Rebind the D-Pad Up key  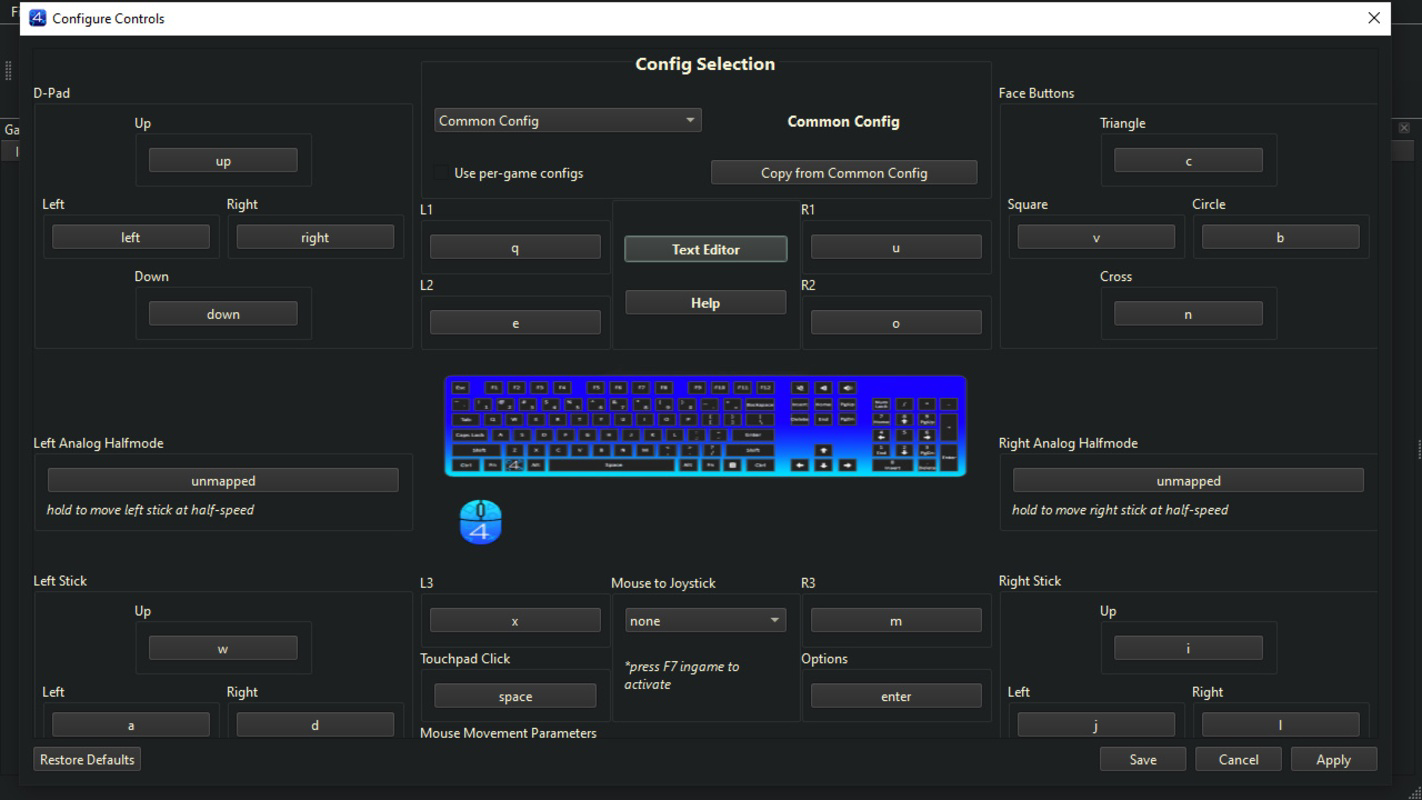[x=223, y=161]
